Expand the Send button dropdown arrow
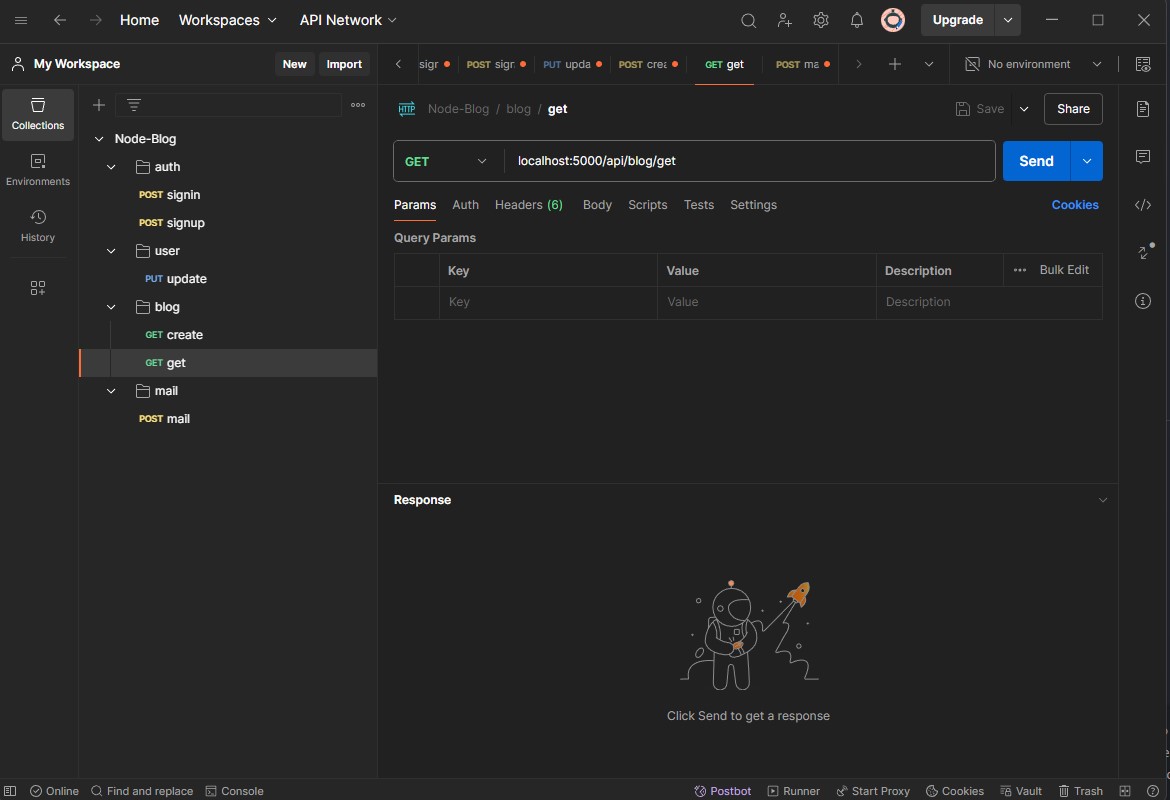Image resolution: width=1170 pixels, height=800 pixels. (x=1087, y=161)
